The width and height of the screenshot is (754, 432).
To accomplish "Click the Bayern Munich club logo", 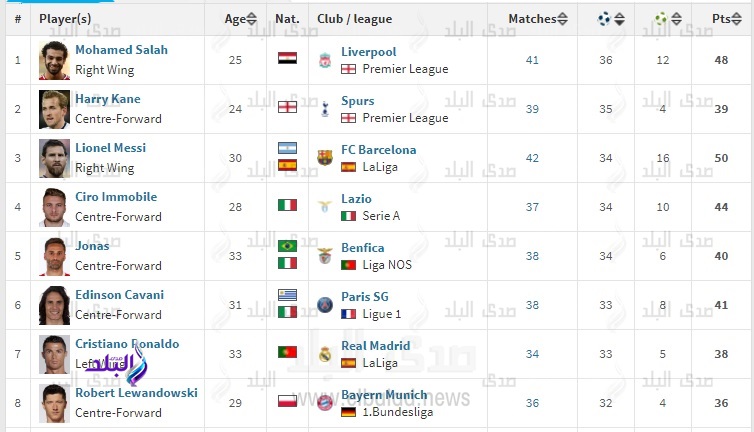I will tap(325, 403).
